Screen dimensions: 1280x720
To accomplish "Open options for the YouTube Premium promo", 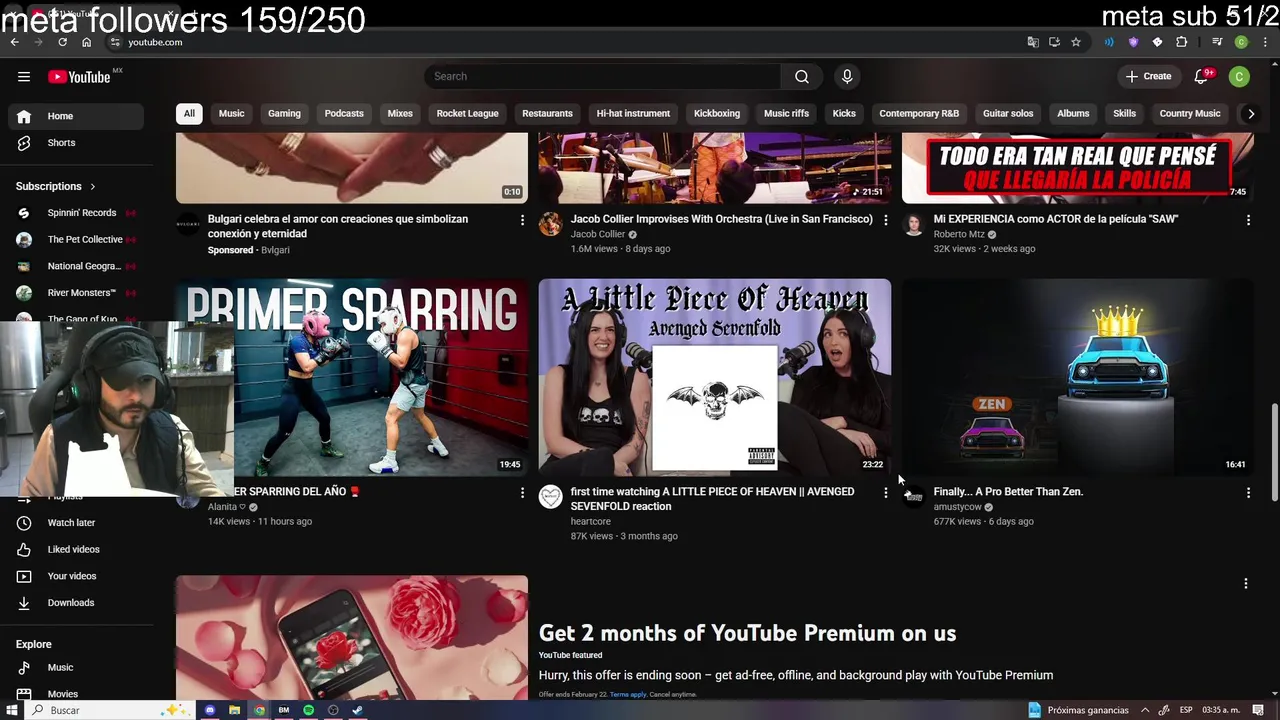I will point(1245,584).
